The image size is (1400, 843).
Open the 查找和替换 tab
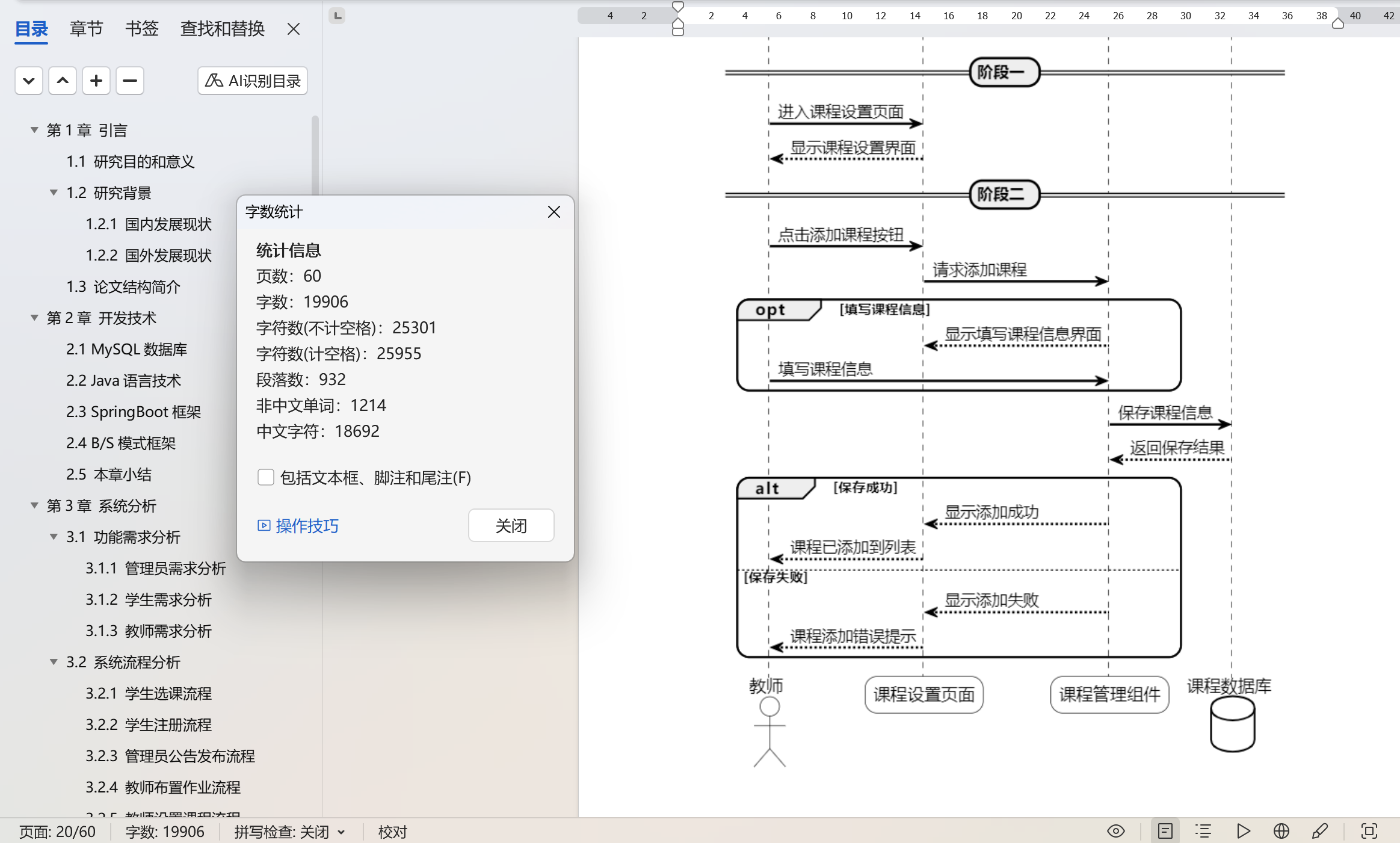222,28
